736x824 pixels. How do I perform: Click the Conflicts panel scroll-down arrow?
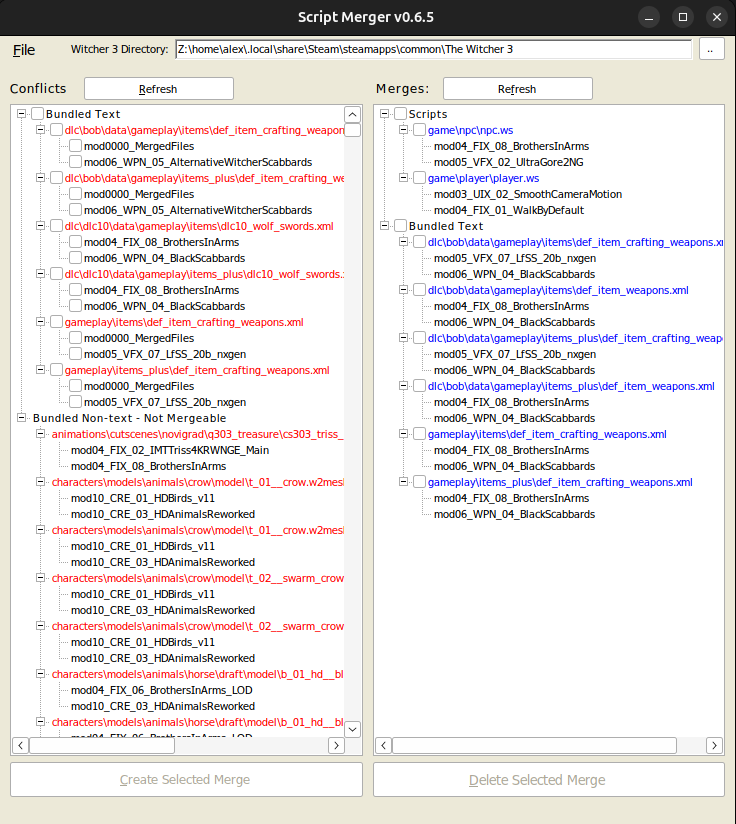[x=352, y=729]
